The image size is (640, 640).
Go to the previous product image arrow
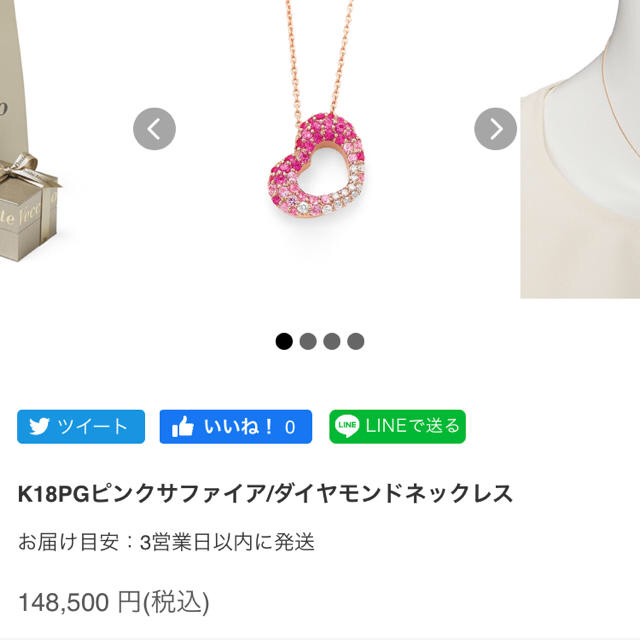[x=154, y=129]
